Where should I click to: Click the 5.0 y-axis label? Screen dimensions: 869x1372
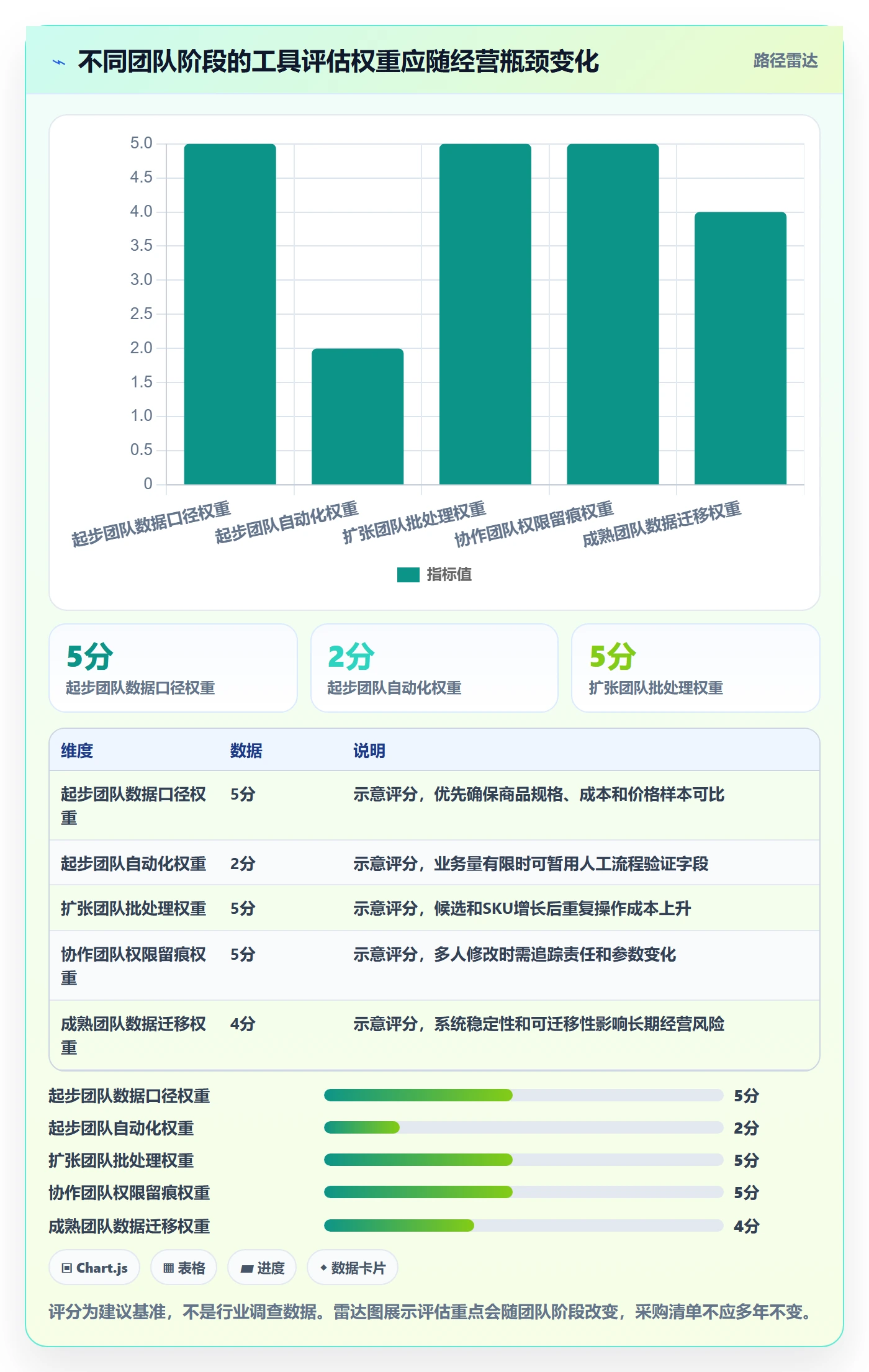click(141, 143)
